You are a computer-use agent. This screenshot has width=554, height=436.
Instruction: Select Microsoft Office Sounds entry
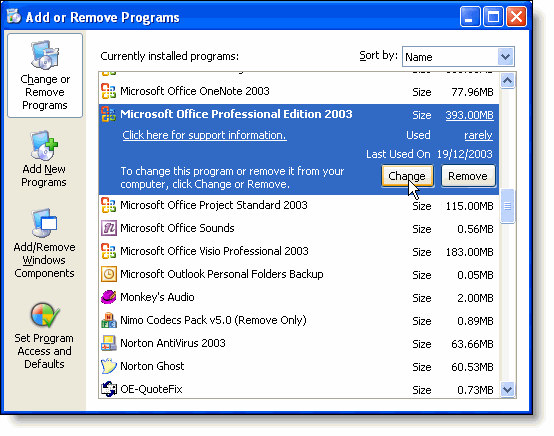[x=299, y=229]
